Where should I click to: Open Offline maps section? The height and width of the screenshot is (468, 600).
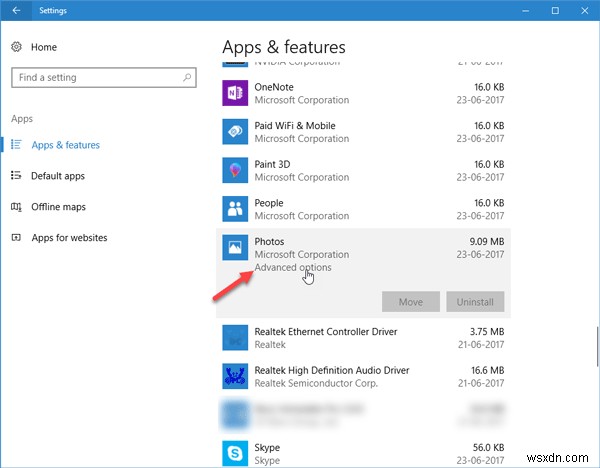58,207
